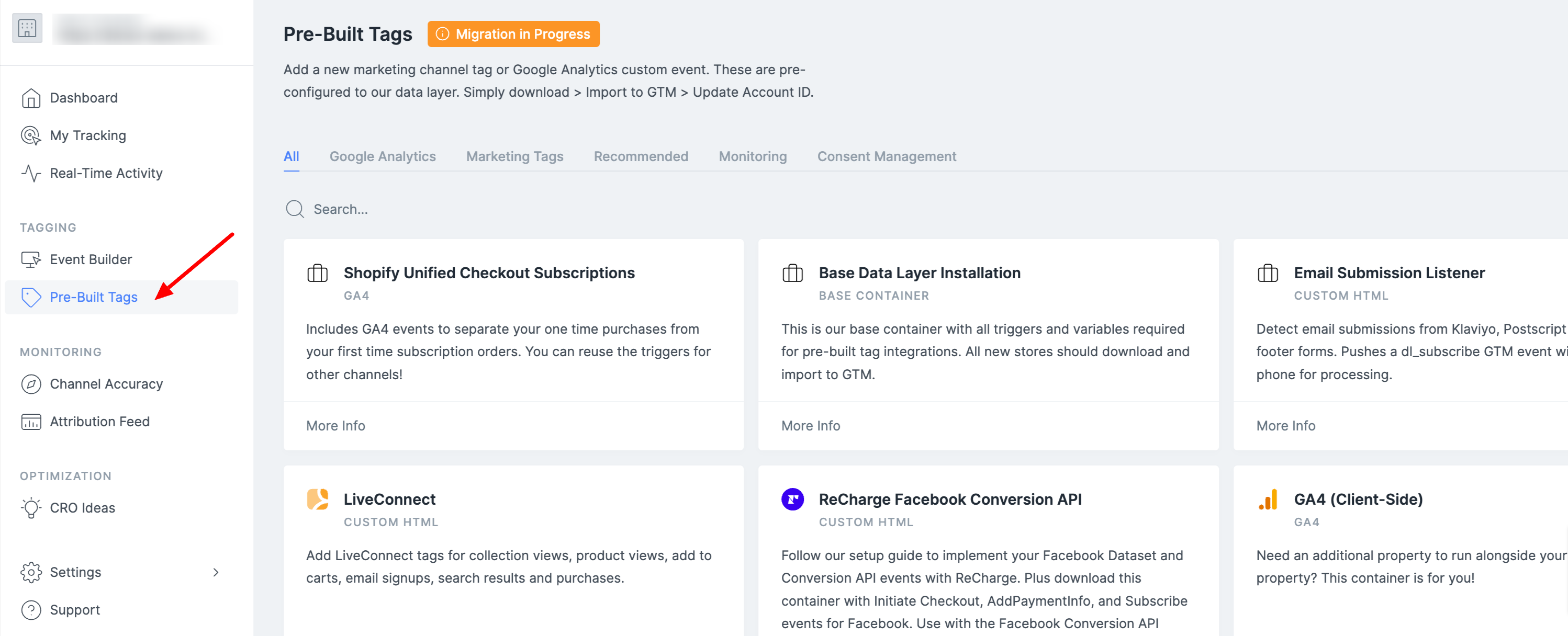
Task: Click the Real-Time Activity pulse icon
Action: (x=30, y=173)
